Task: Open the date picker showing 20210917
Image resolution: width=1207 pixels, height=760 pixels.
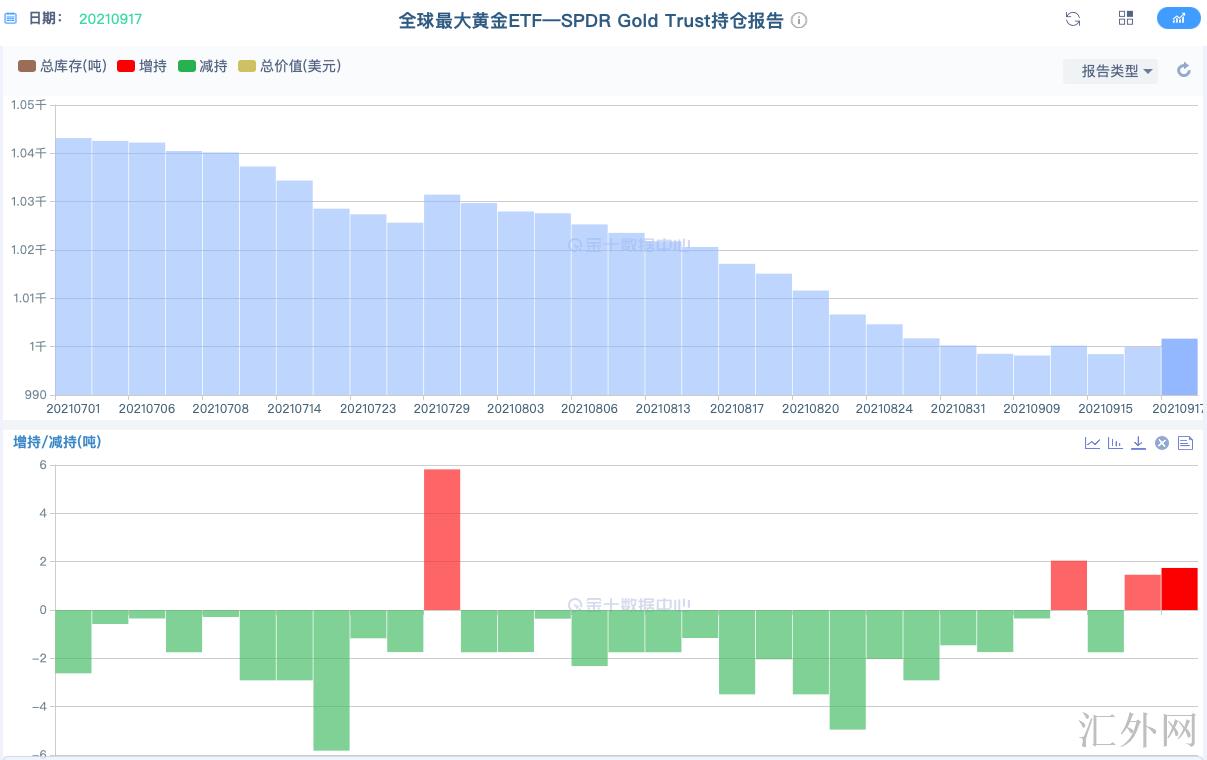Action: tap(110, 18)
